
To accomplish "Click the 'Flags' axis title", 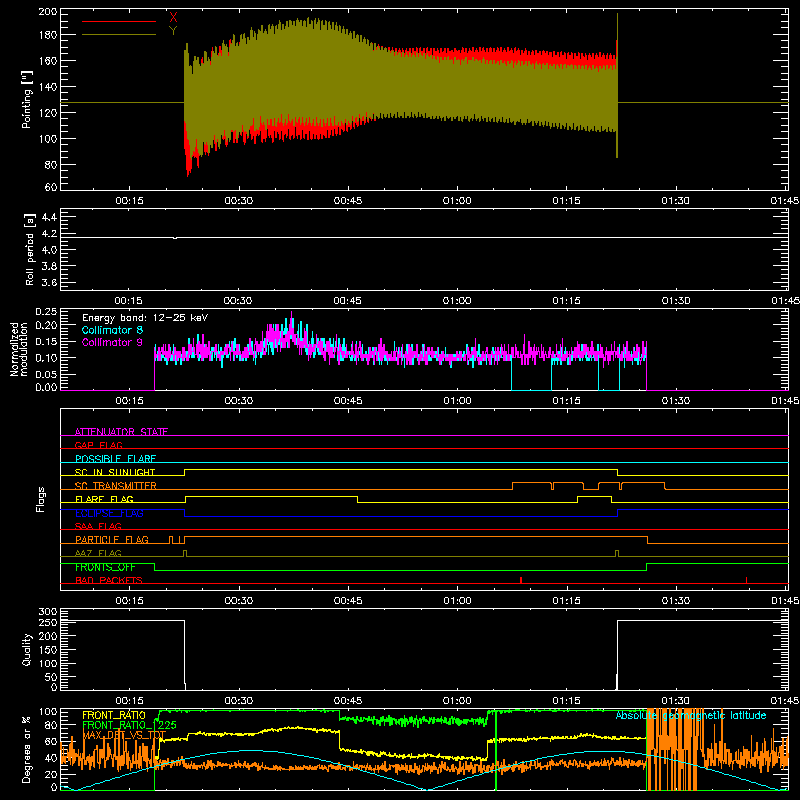I will point(41,499).
